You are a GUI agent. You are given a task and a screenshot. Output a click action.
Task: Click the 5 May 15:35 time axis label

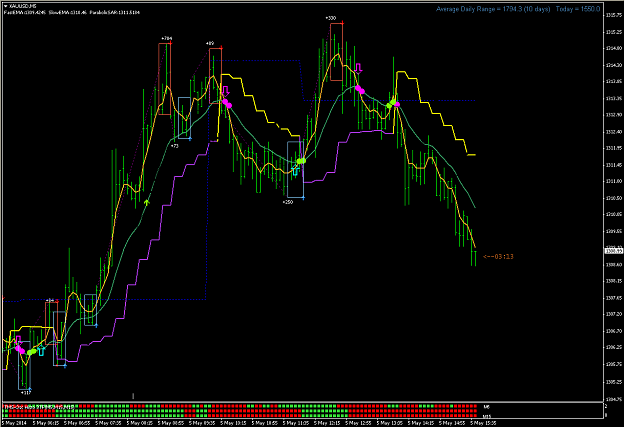483,423
